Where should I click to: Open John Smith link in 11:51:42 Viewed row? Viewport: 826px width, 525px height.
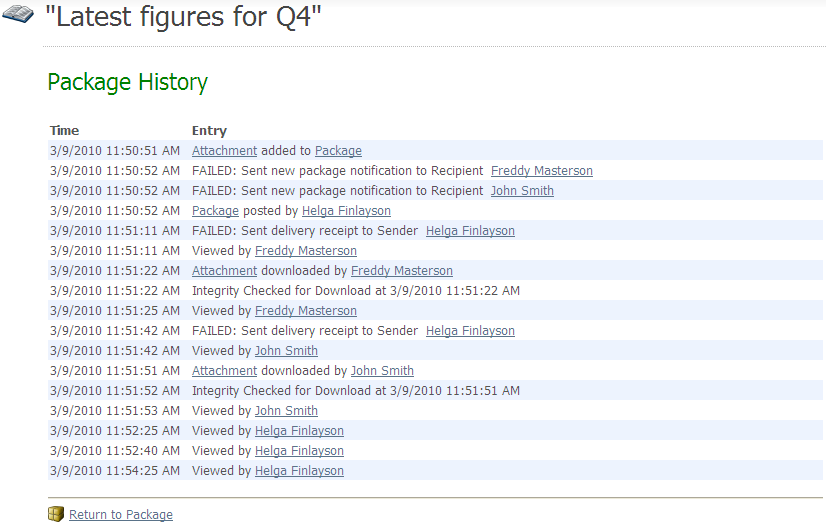point(286,351)
